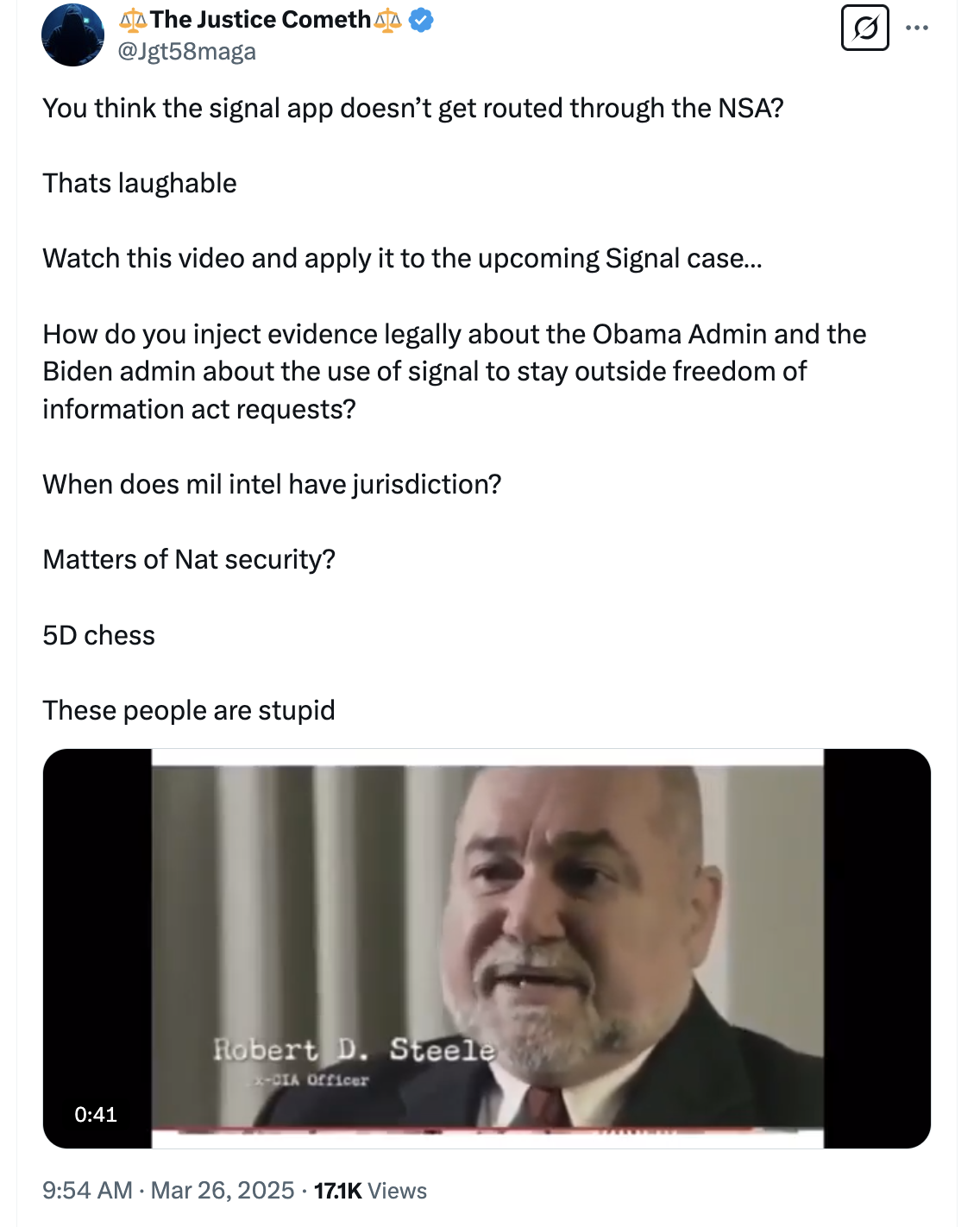Click the scales emoji after Cometh
Image resolution: width=980 pixels, height=1227 pixels.
tap(387, 19)
